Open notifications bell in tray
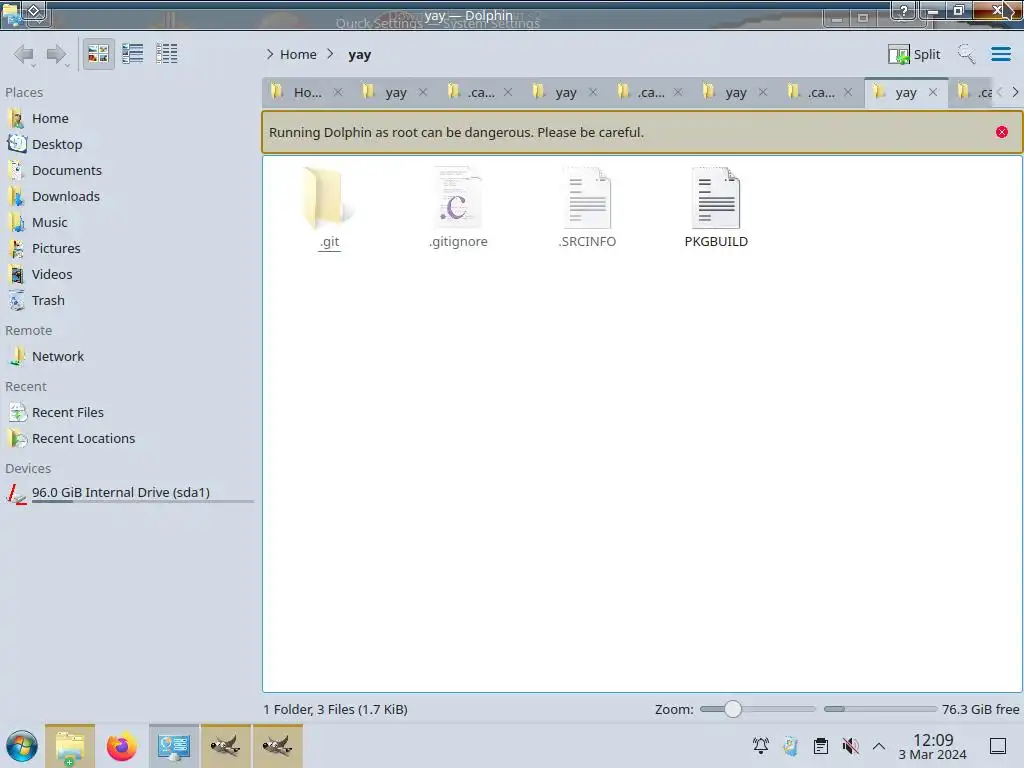This screenshot has width=1024, height=768. pos(761,746)
